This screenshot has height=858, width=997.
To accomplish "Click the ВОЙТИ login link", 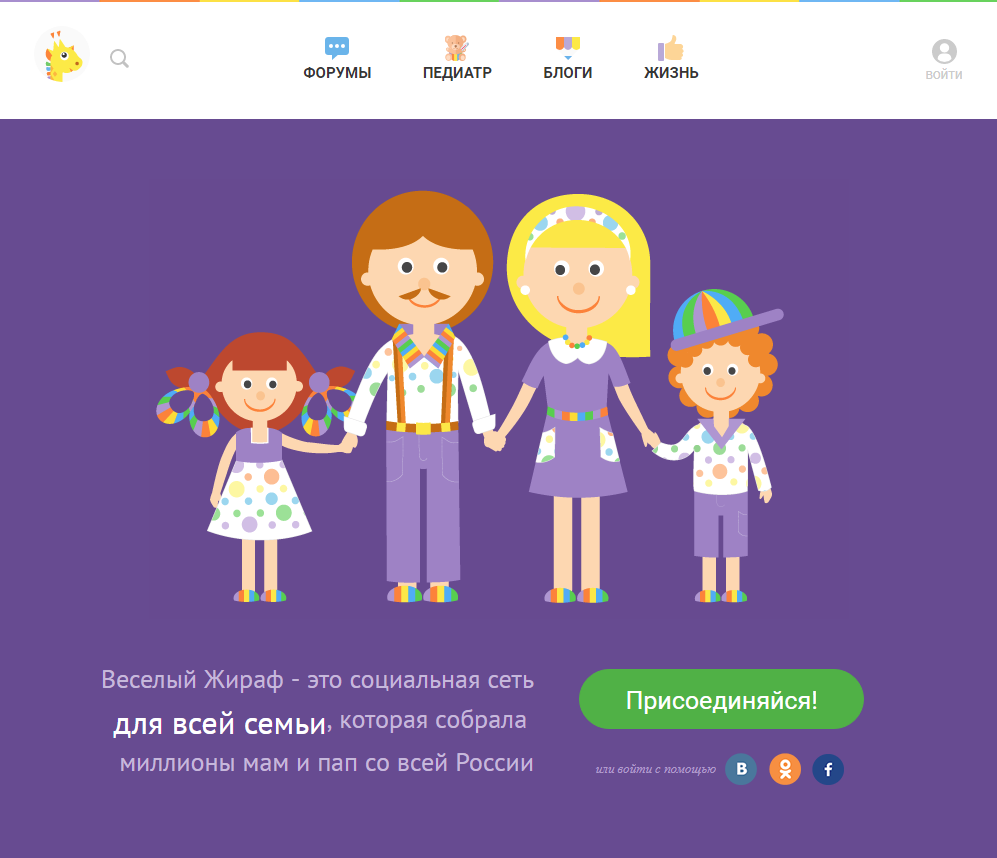I will click(x=944, y=74).
